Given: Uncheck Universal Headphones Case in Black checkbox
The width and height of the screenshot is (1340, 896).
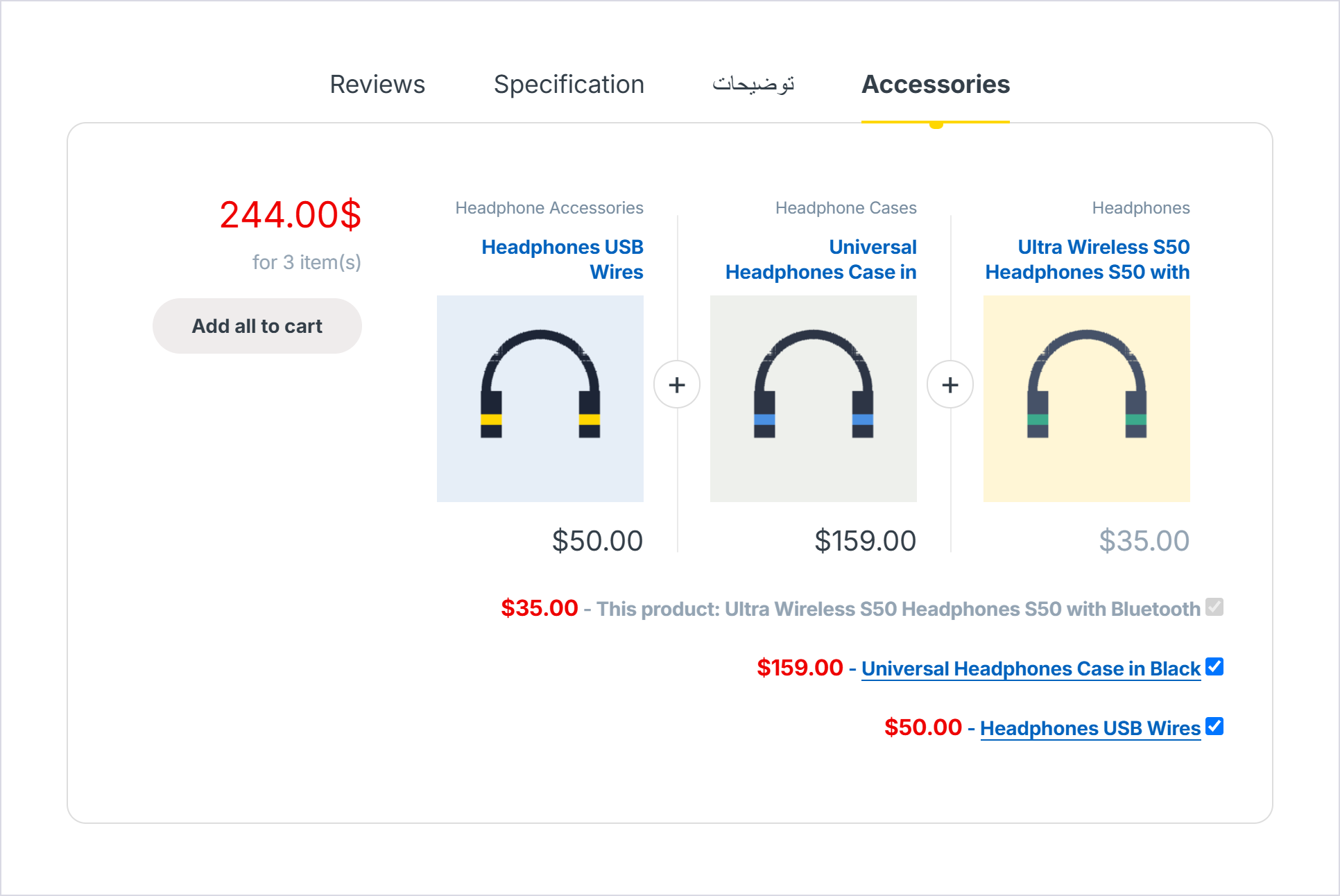Looking at the screenshot, I should pyautogui.click(x=1214, y=666).
